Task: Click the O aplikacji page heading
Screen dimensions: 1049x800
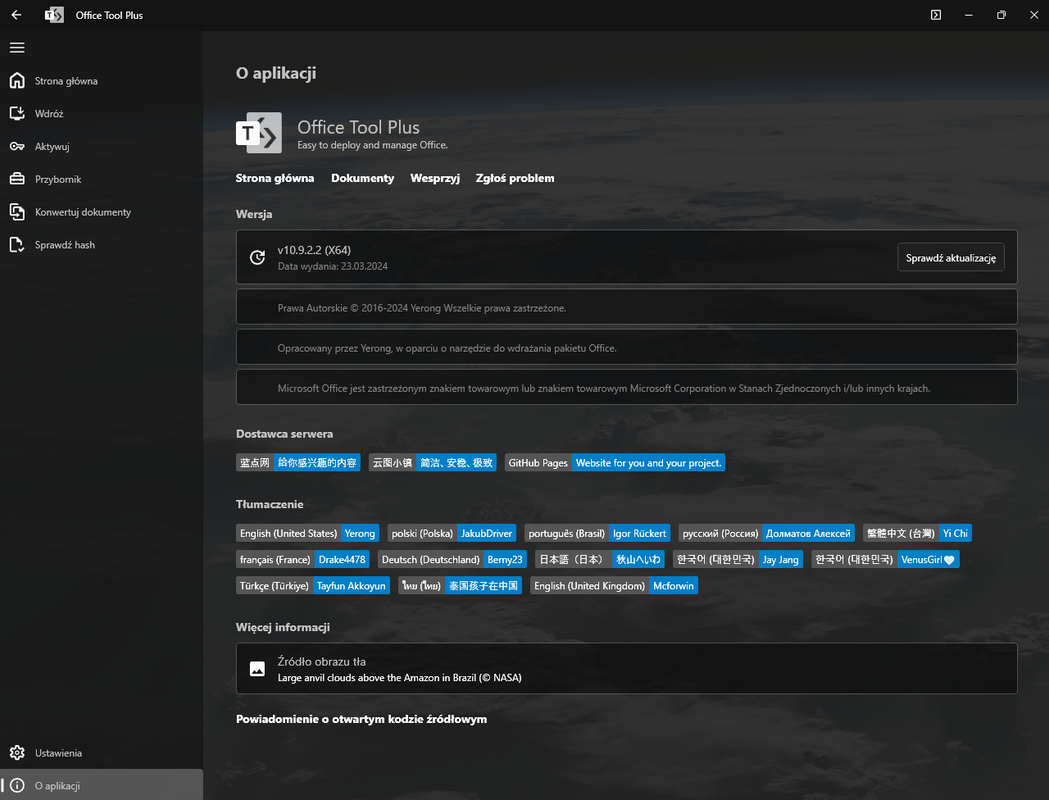Action: 276,73
